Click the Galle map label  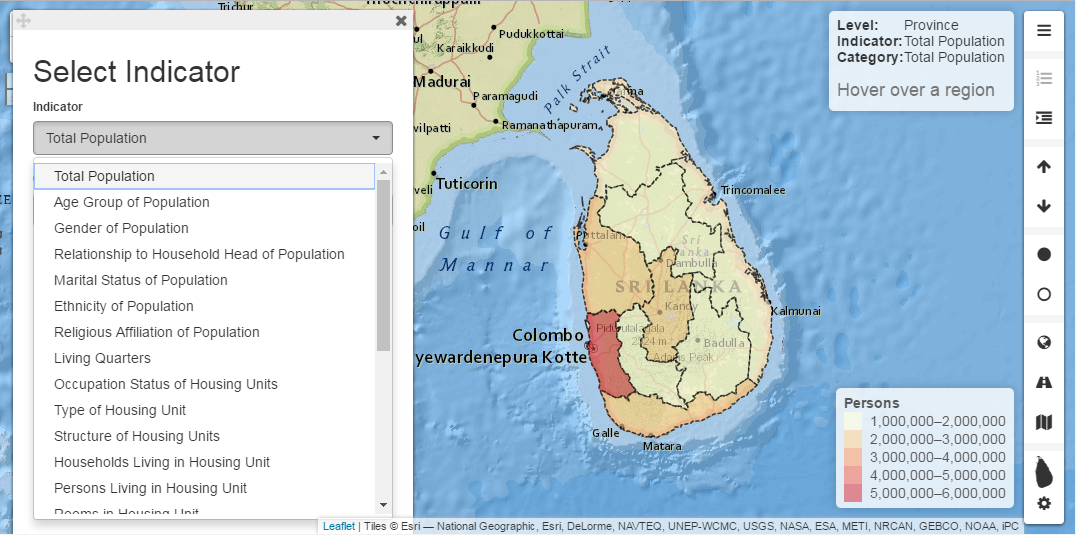pyautogui.click(x=606, y=433)
